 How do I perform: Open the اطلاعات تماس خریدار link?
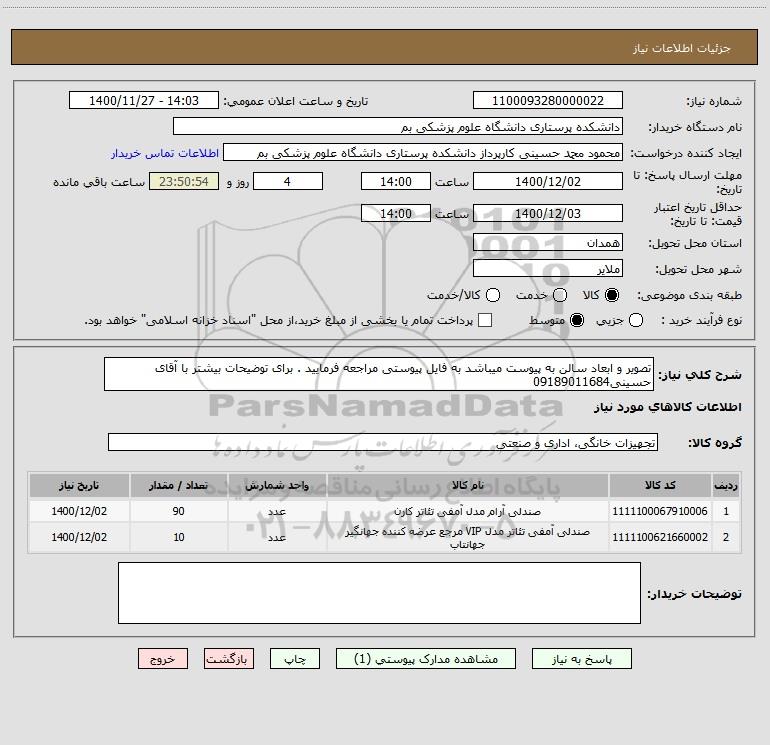(x=165, y=153)
